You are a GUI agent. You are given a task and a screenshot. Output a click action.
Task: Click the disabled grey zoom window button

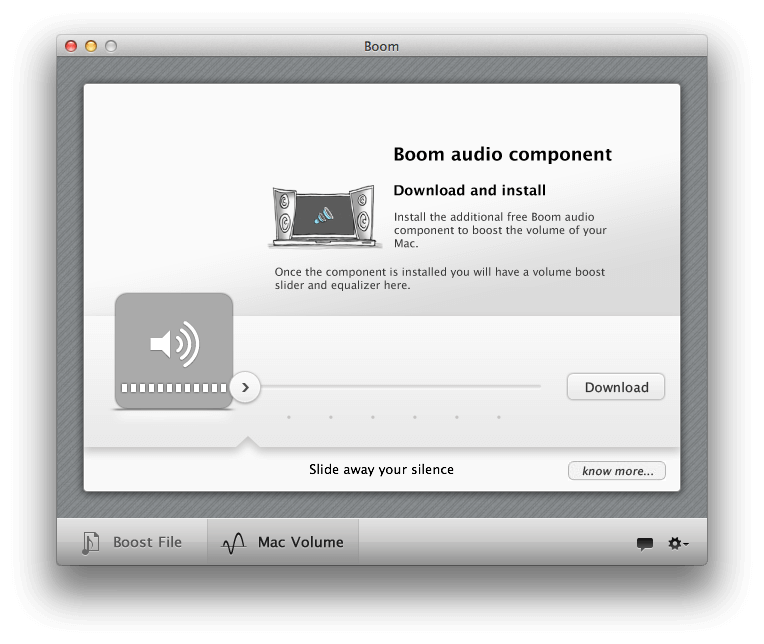(111, 46)
